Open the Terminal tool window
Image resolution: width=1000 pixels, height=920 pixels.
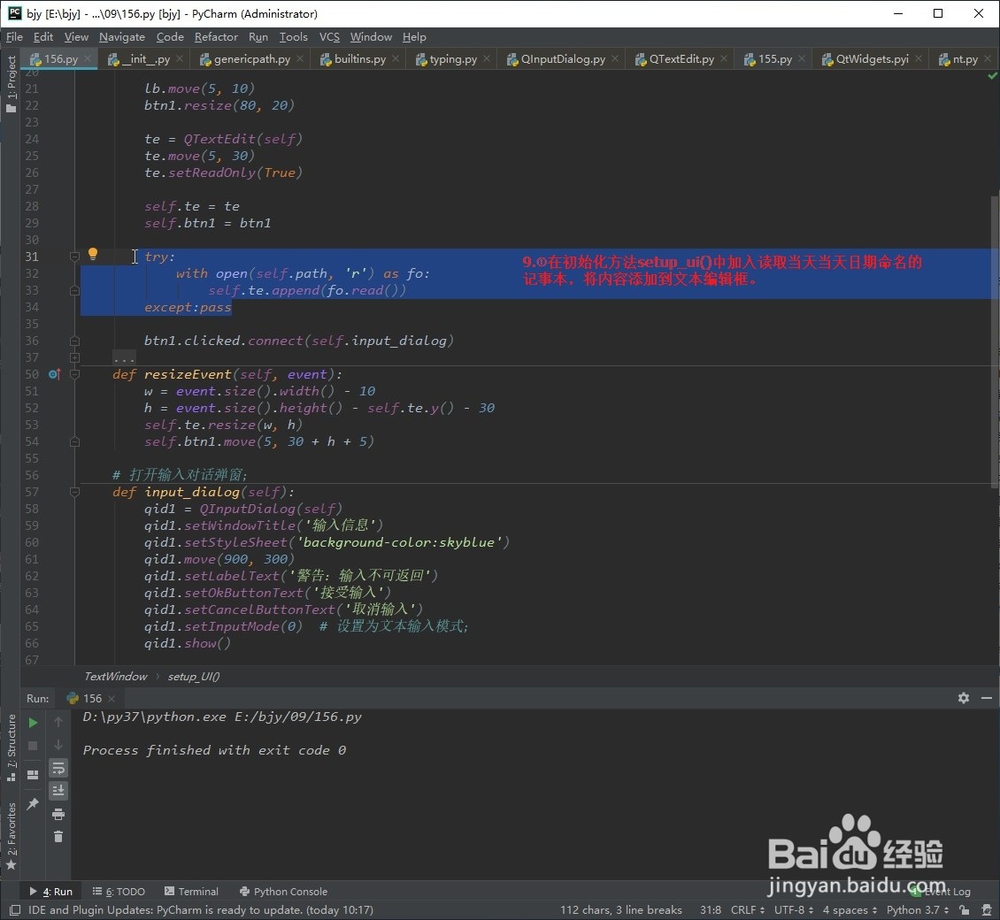pyautogui.click(x=191, y=891)
